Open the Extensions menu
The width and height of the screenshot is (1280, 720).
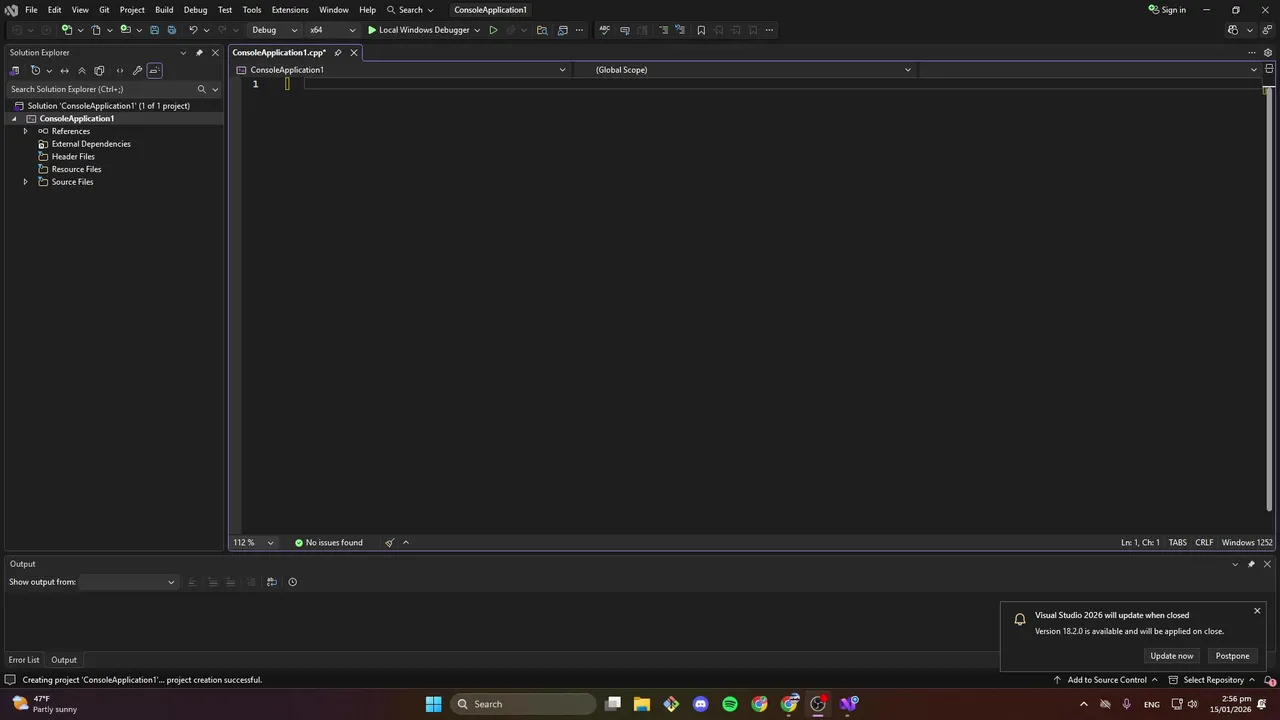290,10
